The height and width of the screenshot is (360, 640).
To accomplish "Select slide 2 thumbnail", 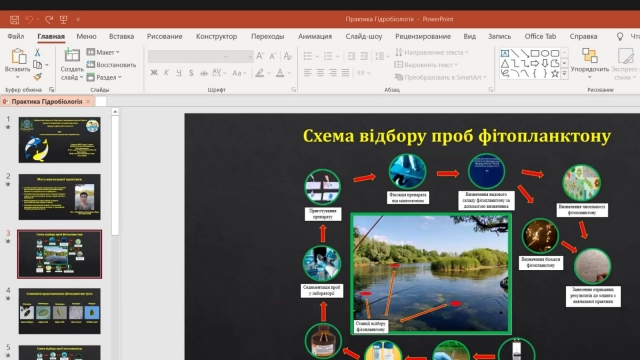I will (60, 197).
